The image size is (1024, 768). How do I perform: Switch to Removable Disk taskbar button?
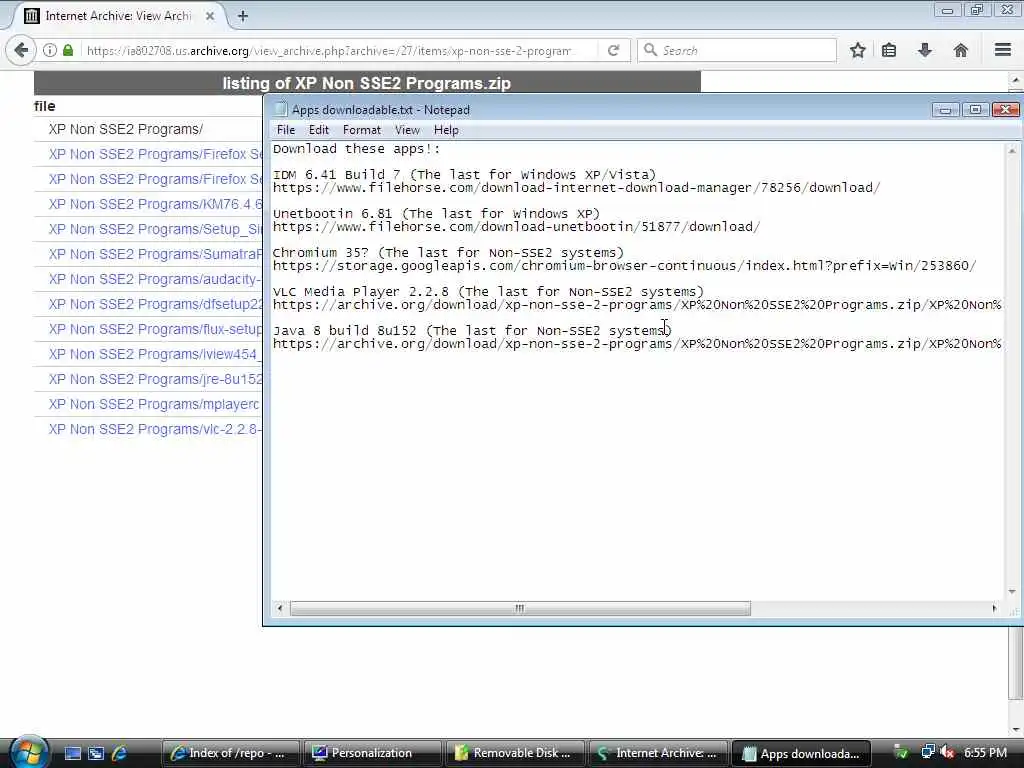coord(515,753)
